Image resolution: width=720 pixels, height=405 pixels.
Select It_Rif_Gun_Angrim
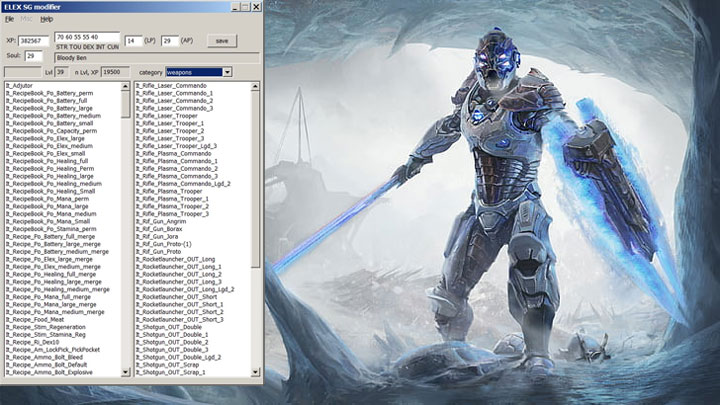[x=161, y=221]
